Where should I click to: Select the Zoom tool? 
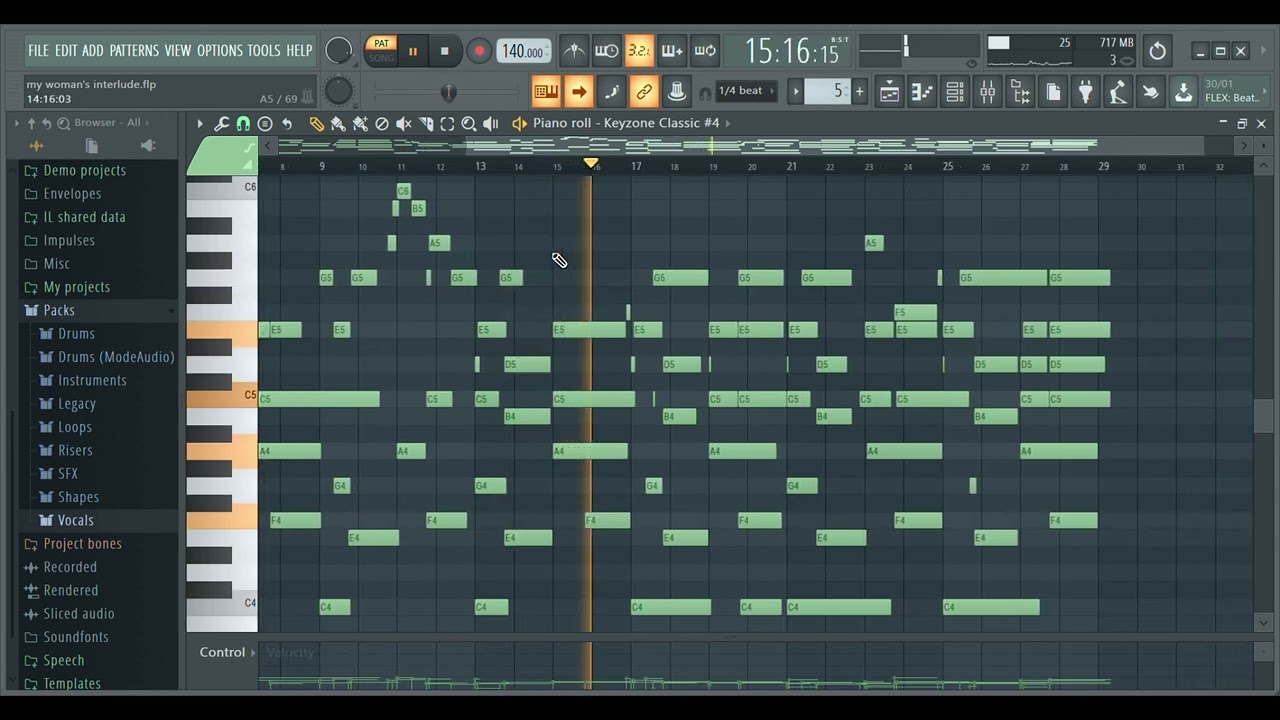468,123
